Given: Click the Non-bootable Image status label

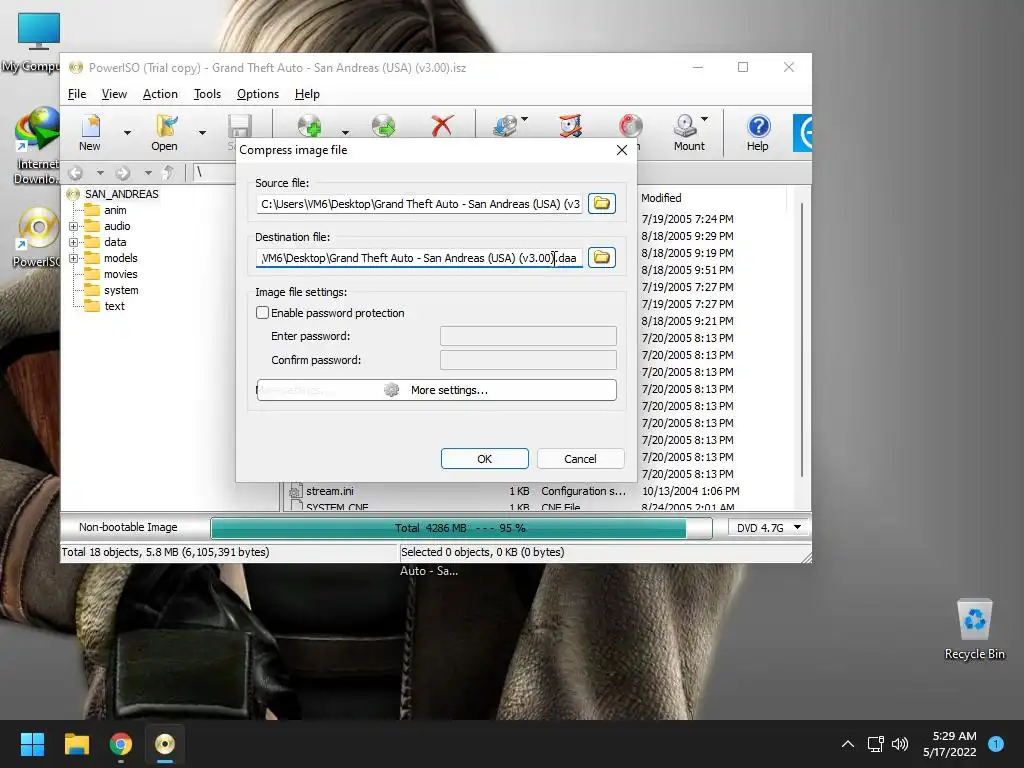Looking at the screenshot, I should pos(128,527).
